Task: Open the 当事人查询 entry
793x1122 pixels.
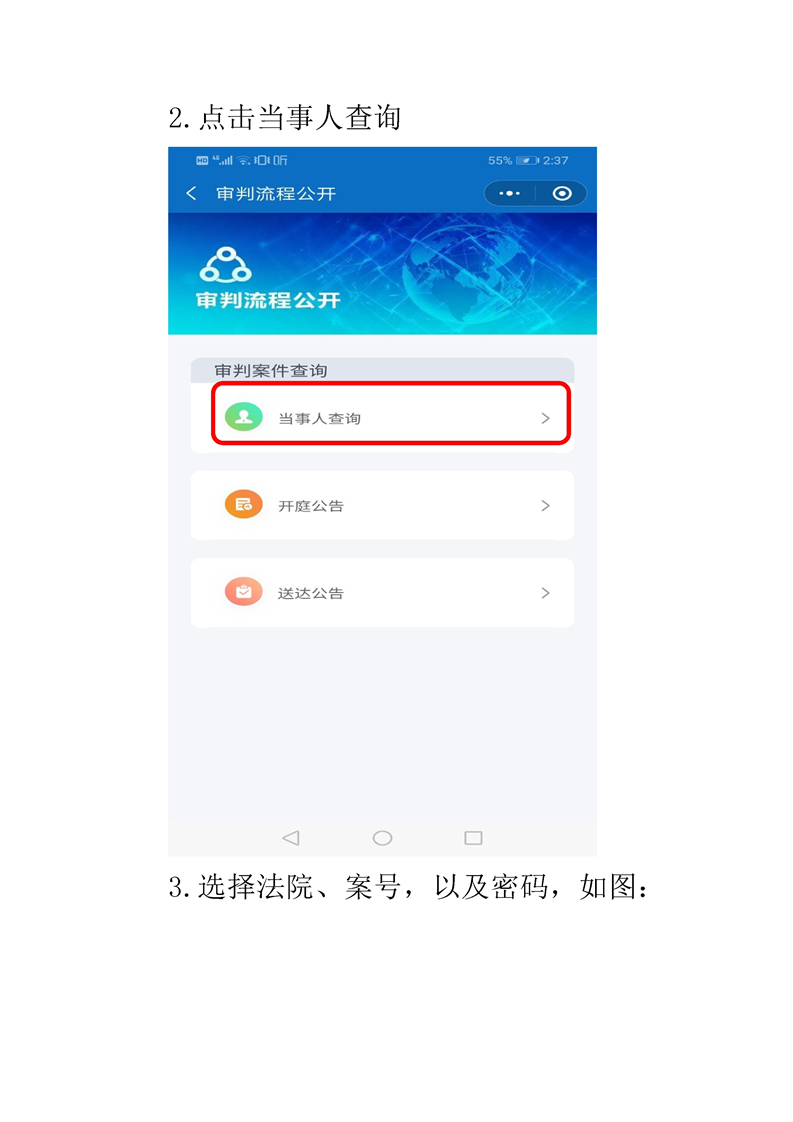Action: [382, 418]
